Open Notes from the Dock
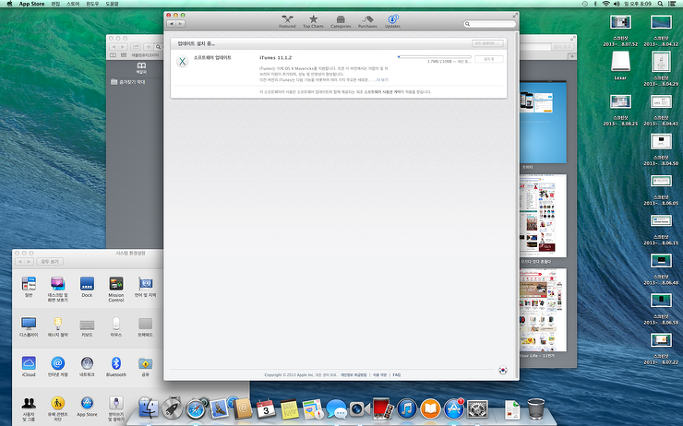Screen dimensions: 683x426 point(289,409)
